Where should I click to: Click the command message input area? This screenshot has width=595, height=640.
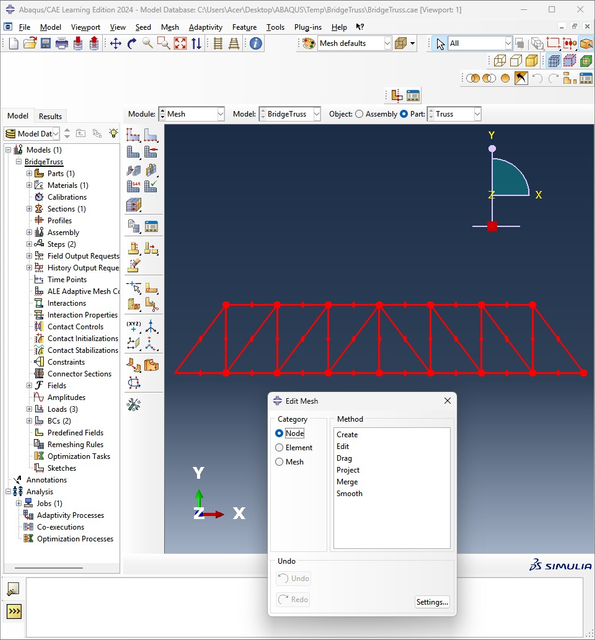[x=304, y=607]
